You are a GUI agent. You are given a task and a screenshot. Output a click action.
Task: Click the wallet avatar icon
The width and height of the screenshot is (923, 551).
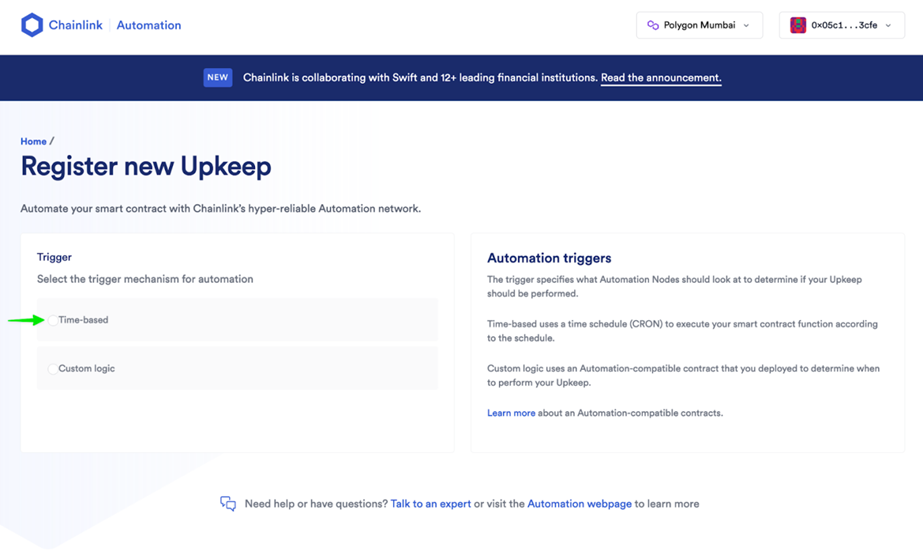798,25
